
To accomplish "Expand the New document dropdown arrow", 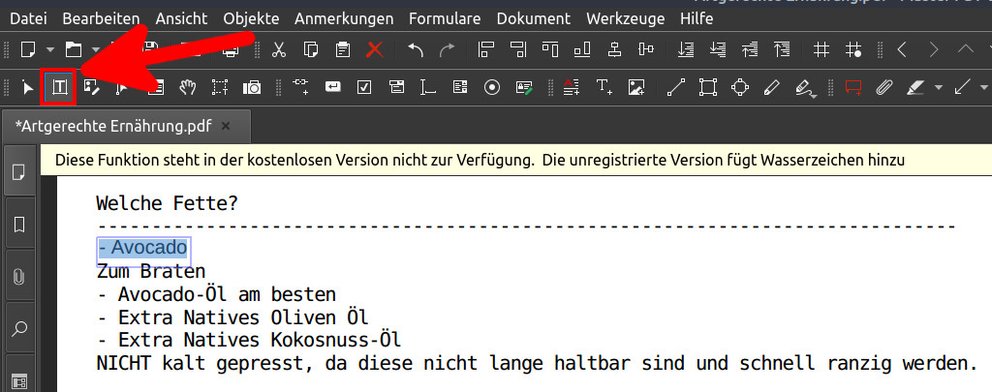I will coord(50,50).
